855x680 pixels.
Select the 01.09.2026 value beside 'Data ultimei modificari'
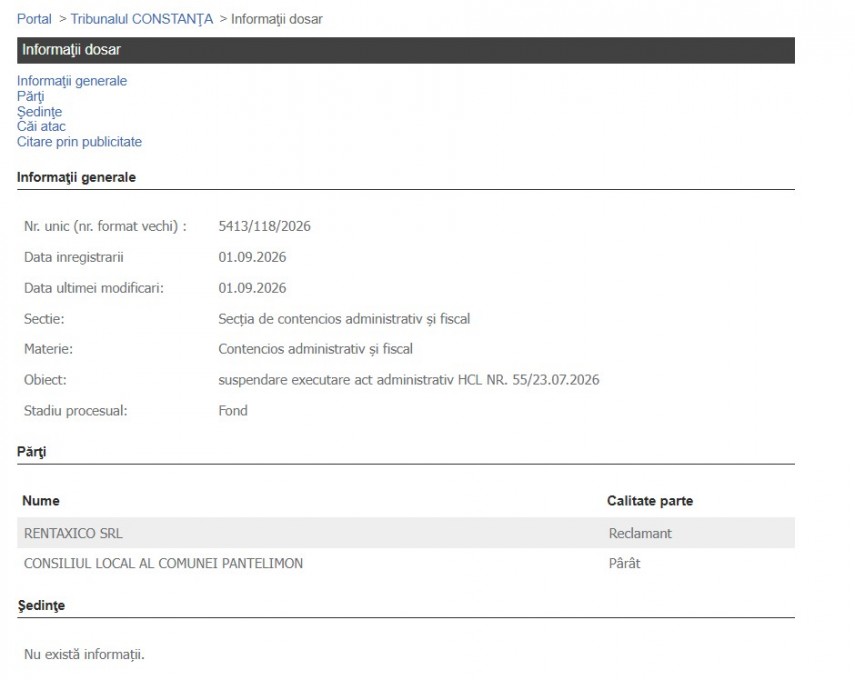point(252,288)
